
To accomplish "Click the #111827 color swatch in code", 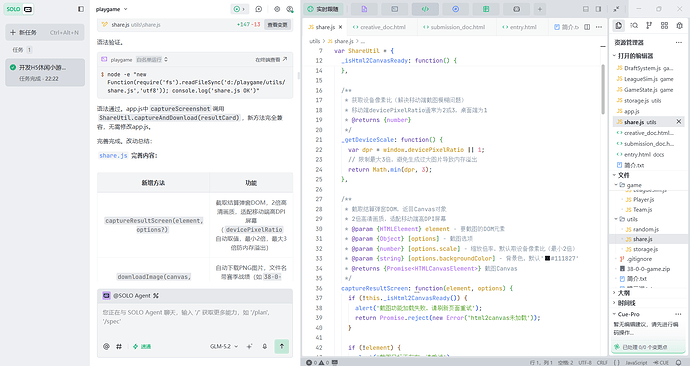I will click(547, 259).
